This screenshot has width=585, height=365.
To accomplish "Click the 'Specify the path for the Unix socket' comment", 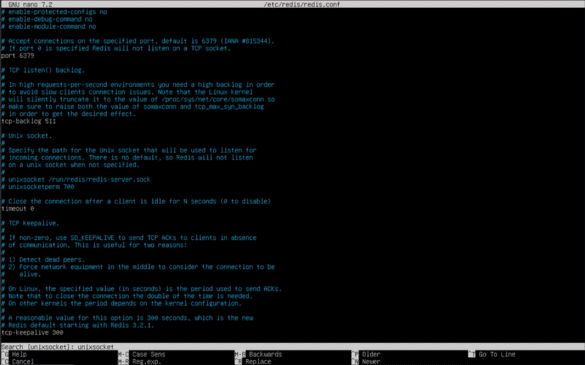I will [129, 150].
